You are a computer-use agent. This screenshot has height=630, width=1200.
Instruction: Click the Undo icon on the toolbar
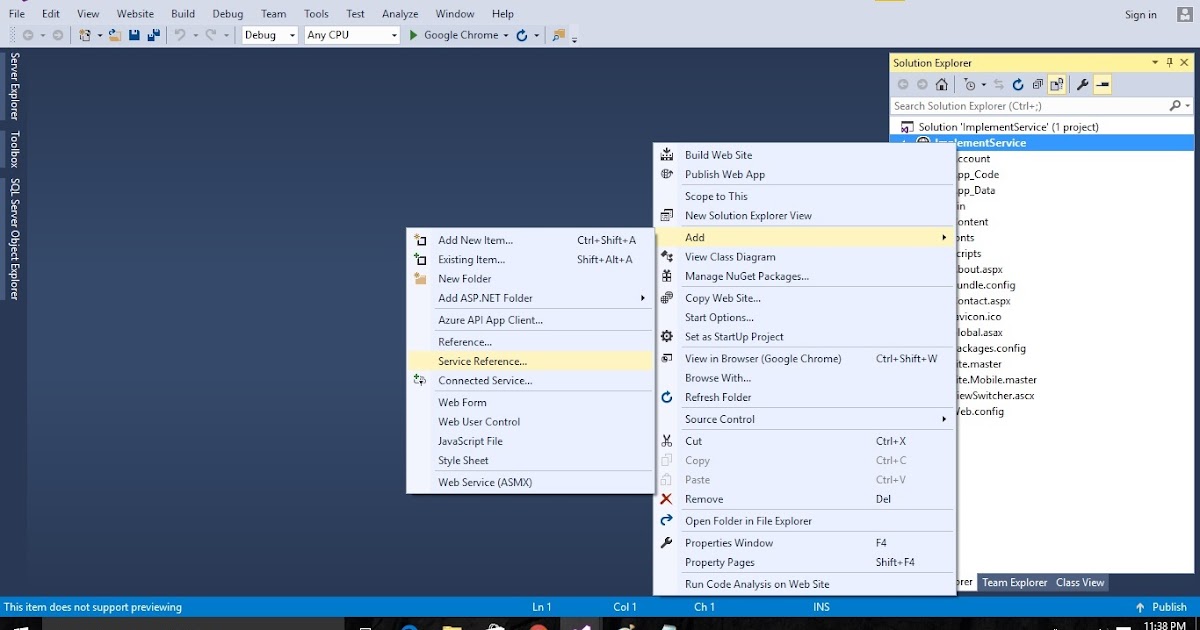click(x=178, y=35)
